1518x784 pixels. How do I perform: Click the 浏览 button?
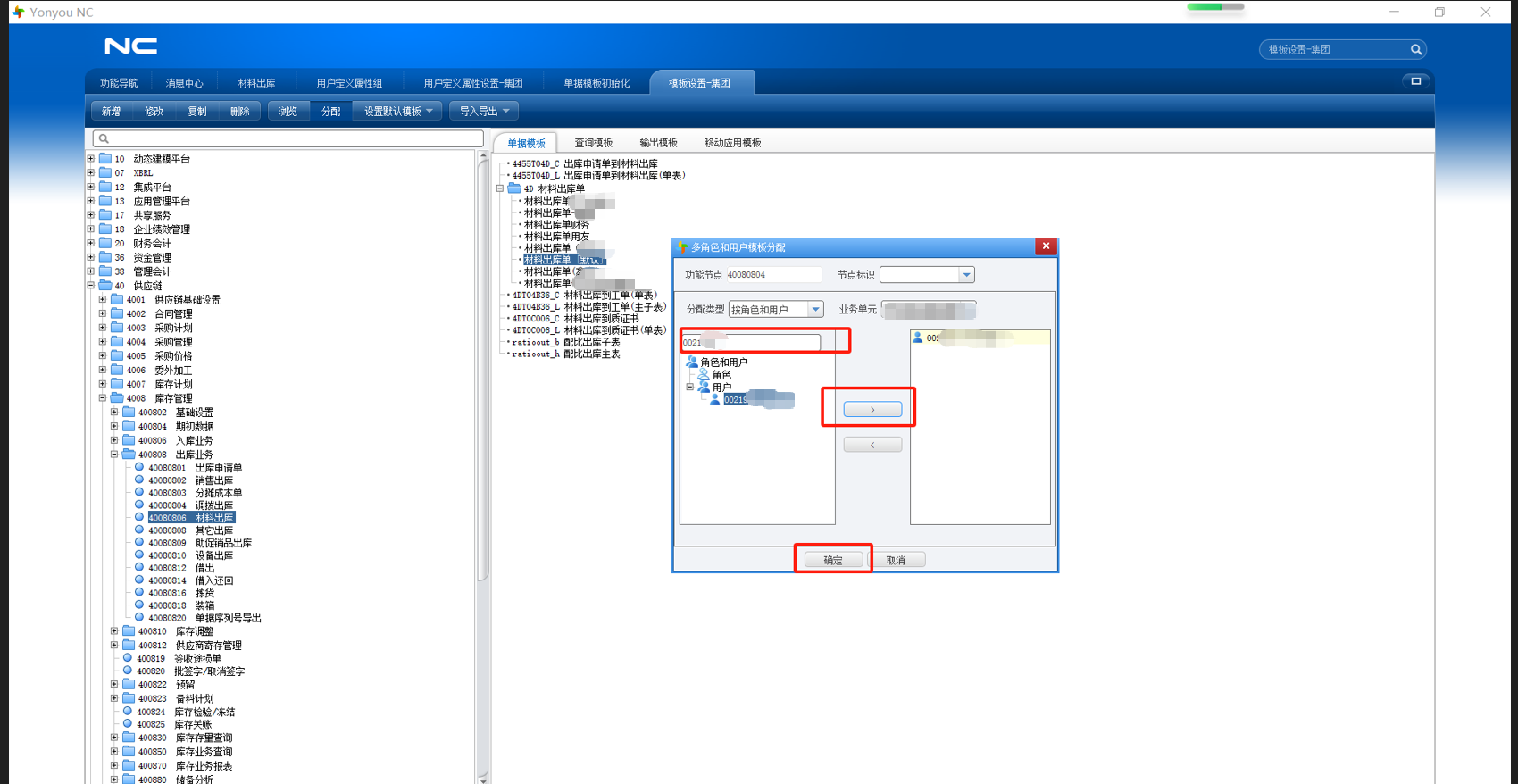[x=288, y=112]
